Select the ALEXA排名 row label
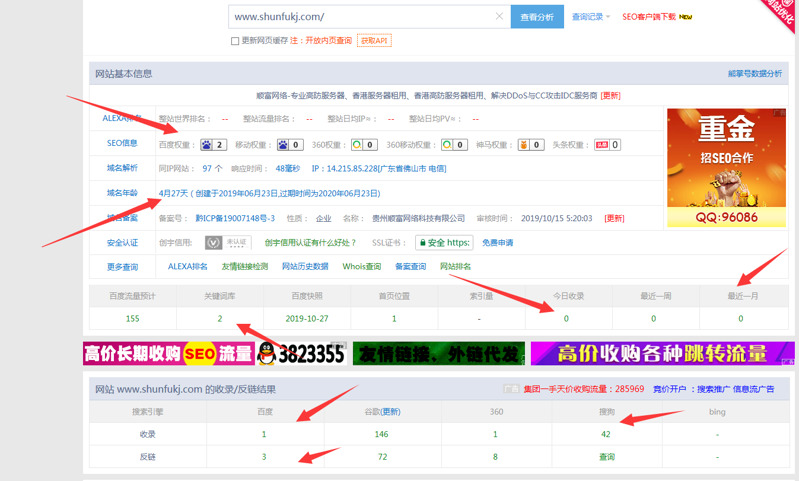 (x=122, y=118)
